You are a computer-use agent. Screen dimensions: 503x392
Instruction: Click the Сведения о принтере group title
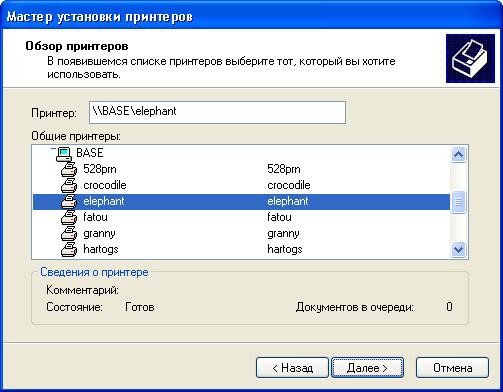coord(94,272)
